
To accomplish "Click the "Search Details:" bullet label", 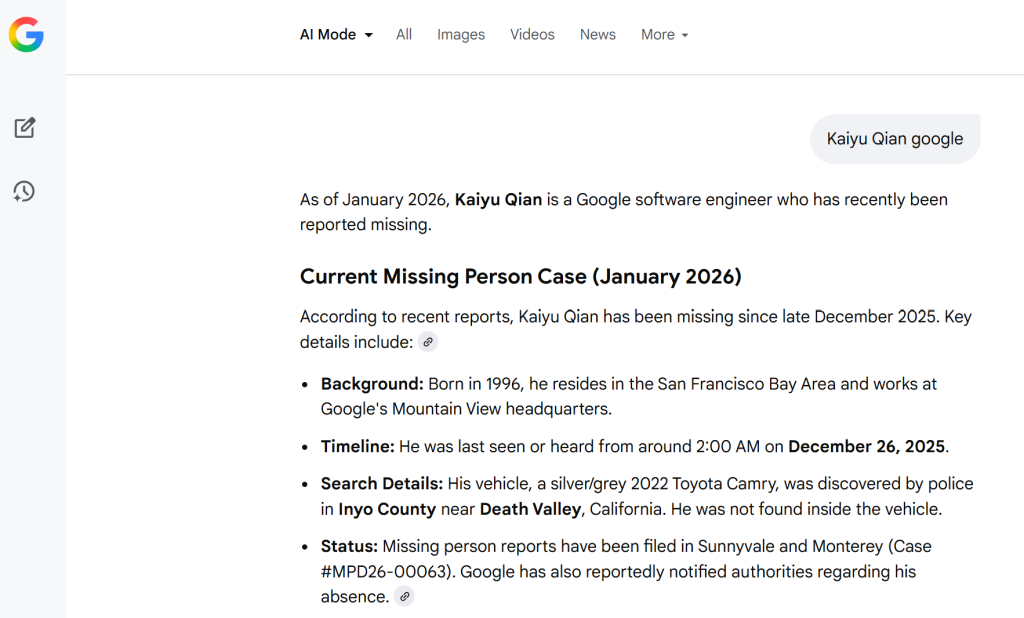I will pos(381,484).
